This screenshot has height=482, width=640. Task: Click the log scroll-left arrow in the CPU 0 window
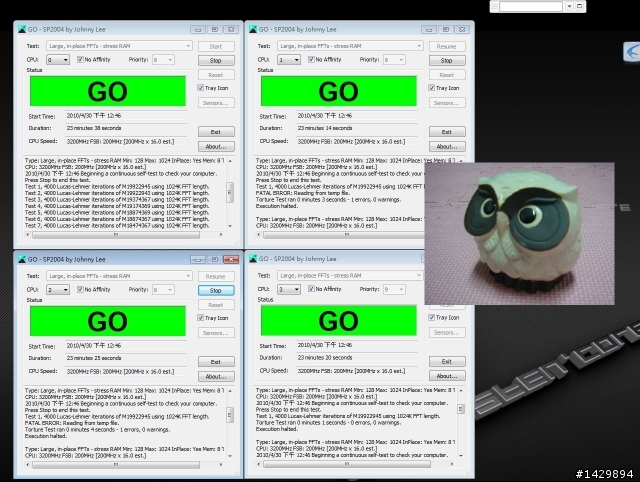28,235
